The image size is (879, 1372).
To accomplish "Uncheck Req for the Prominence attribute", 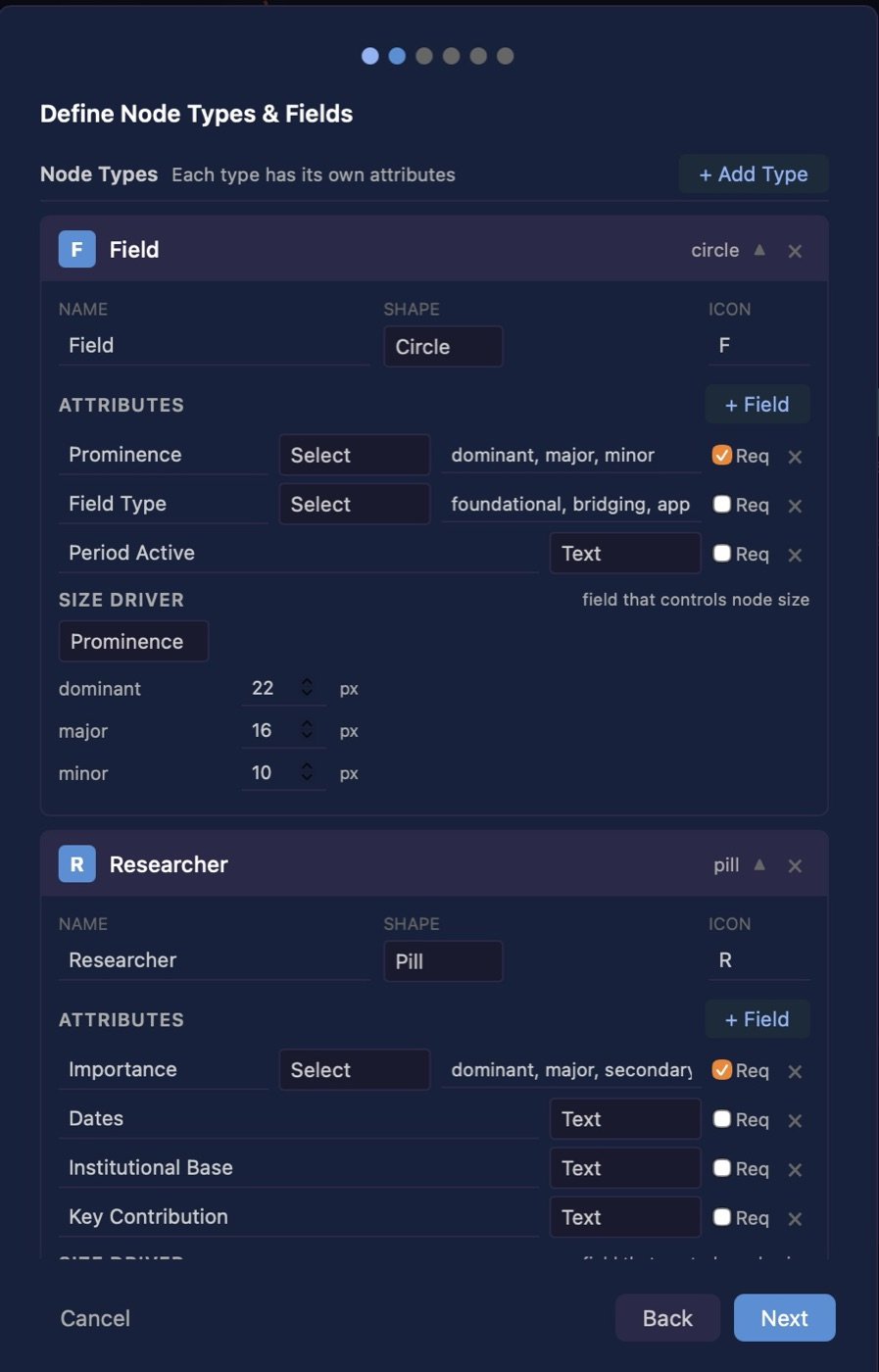I will pos(722,455).
